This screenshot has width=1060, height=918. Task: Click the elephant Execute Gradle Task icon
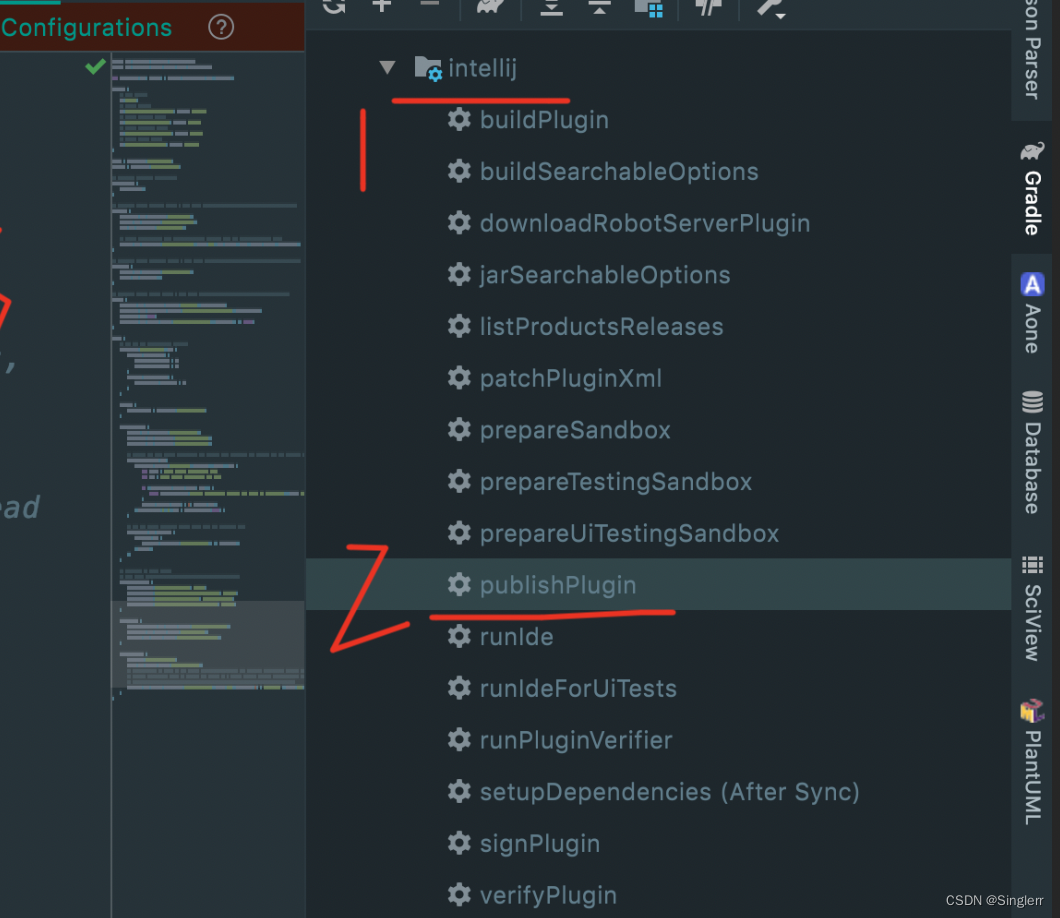point(491,6)
